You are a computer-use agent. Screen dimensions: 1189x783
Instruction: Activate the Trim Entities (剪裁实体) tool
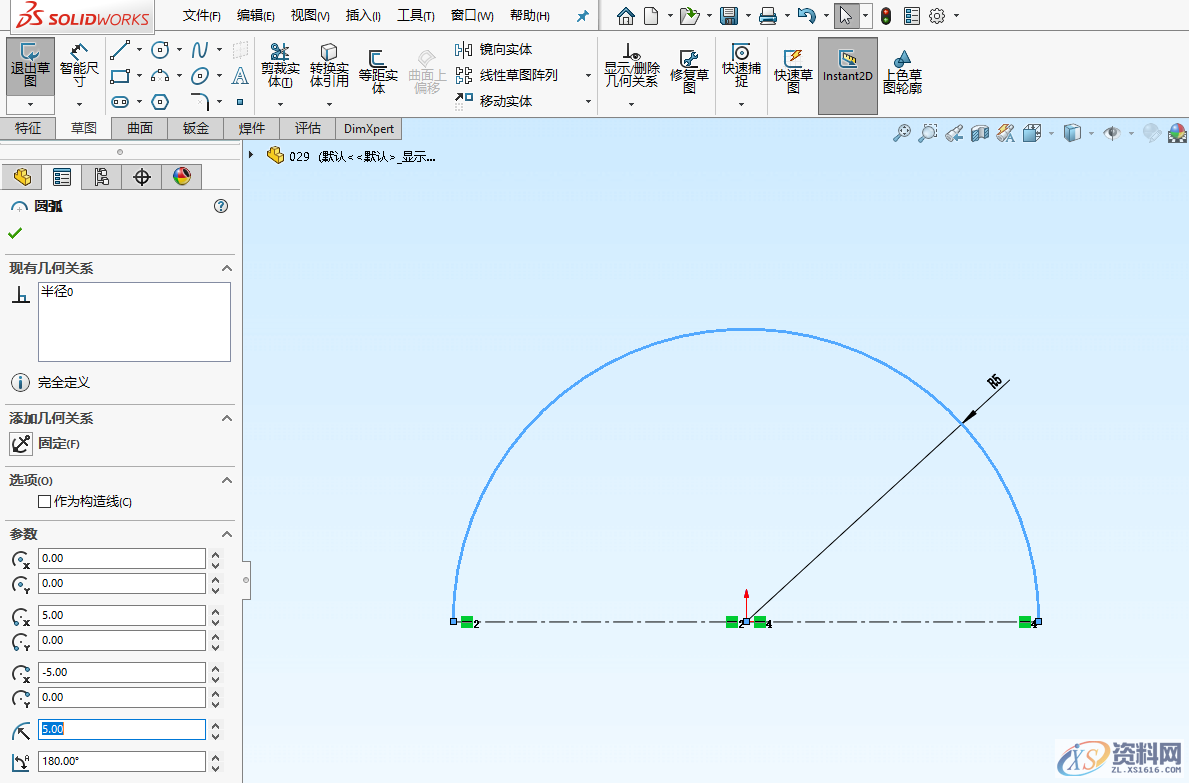pyautogui.click(x=280, y=66)
